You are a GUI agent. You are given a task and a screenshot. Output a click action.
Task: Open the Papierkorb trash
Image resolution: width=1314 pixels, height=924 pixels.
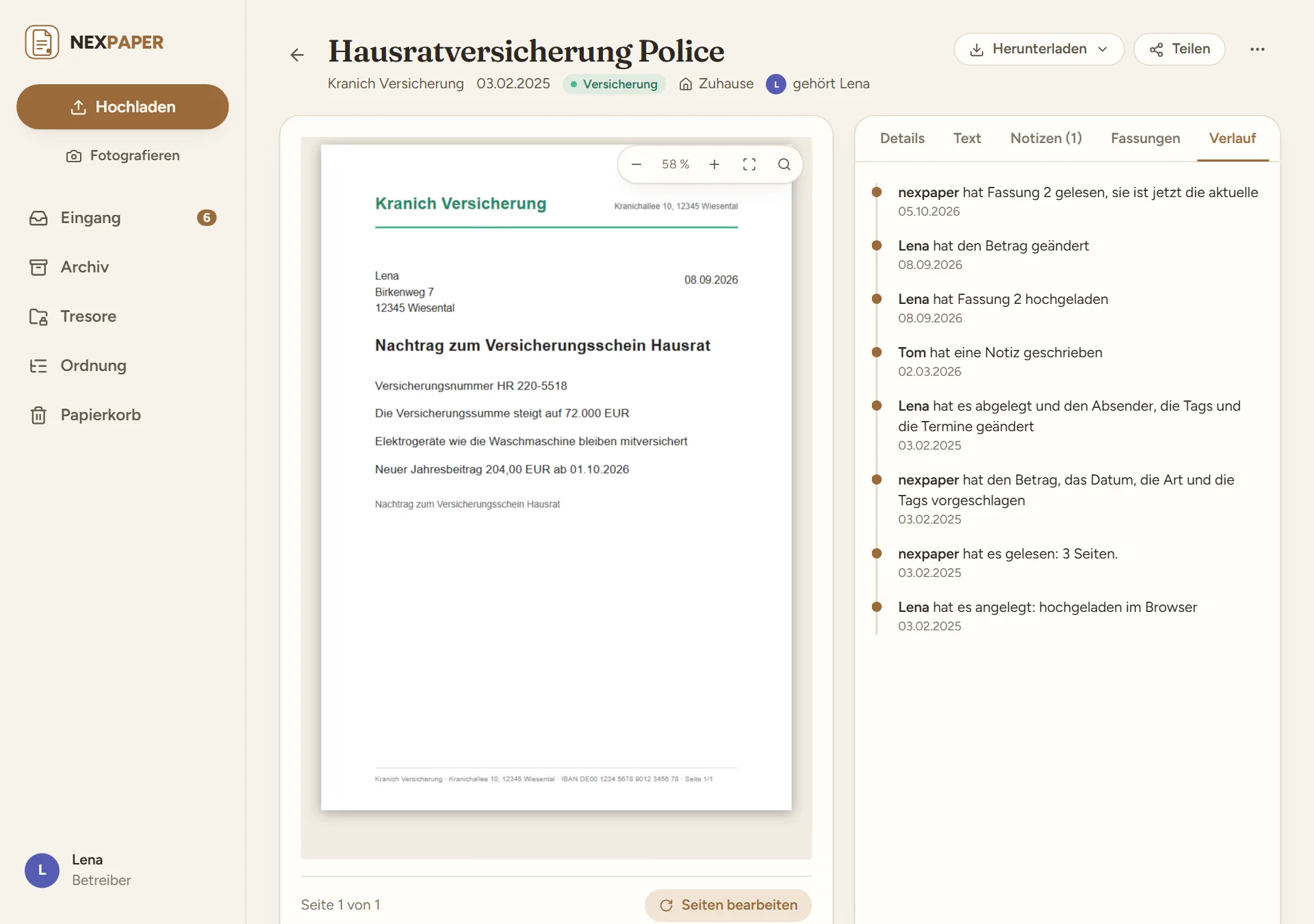pos(123,415)
